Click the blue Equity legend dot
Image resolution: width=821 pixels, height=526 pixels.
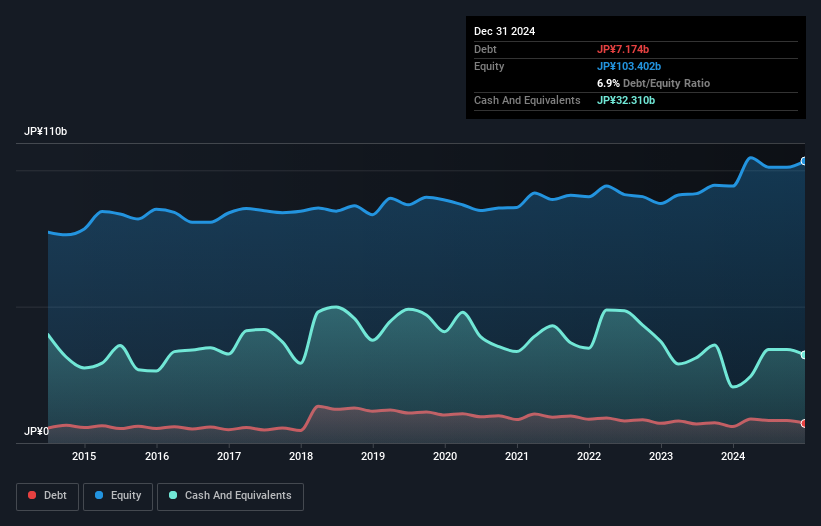tap(99, 495)
